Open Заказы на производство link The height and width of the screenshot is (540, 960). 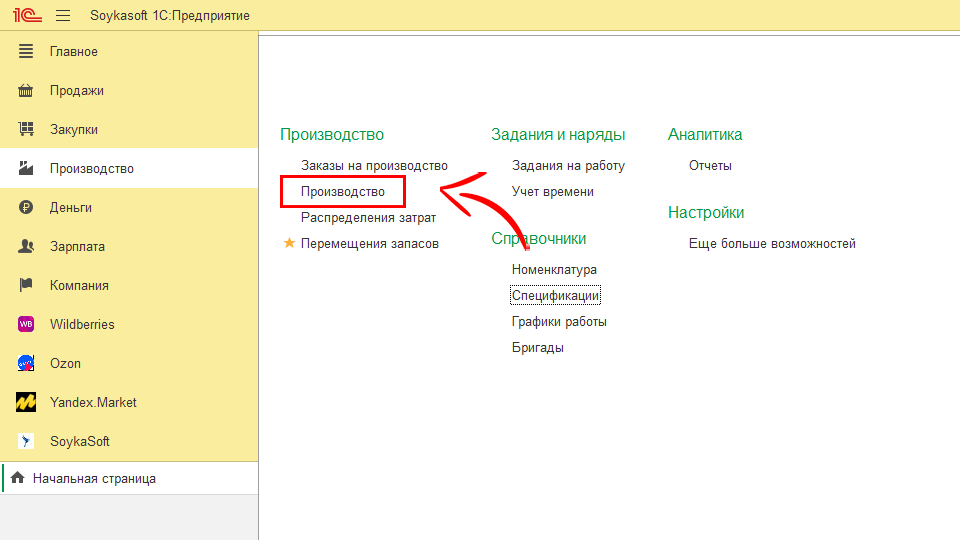coord(374,166)
